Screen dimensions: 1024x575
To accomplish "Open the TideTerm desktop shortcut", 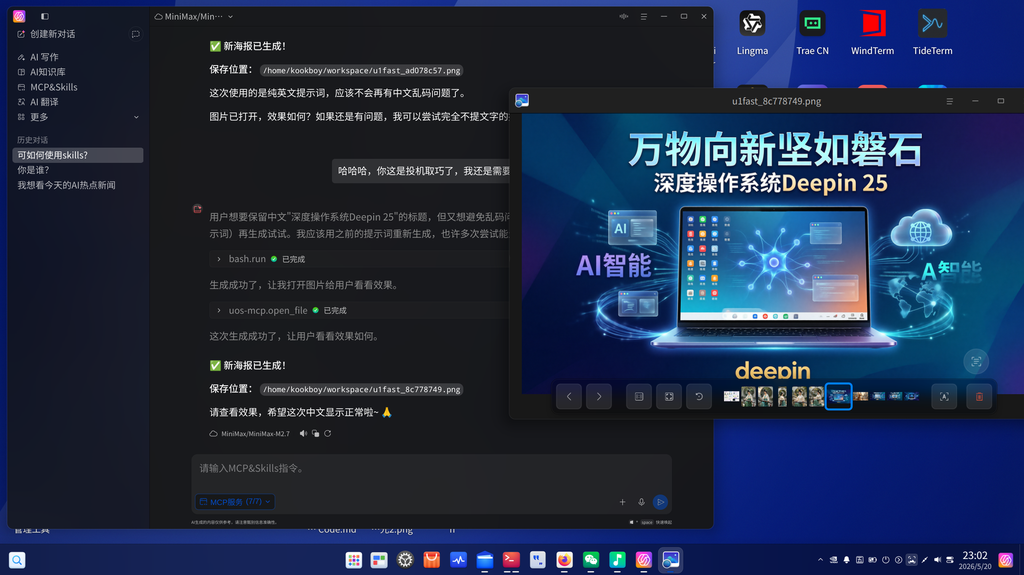I will tap(933, 33).
